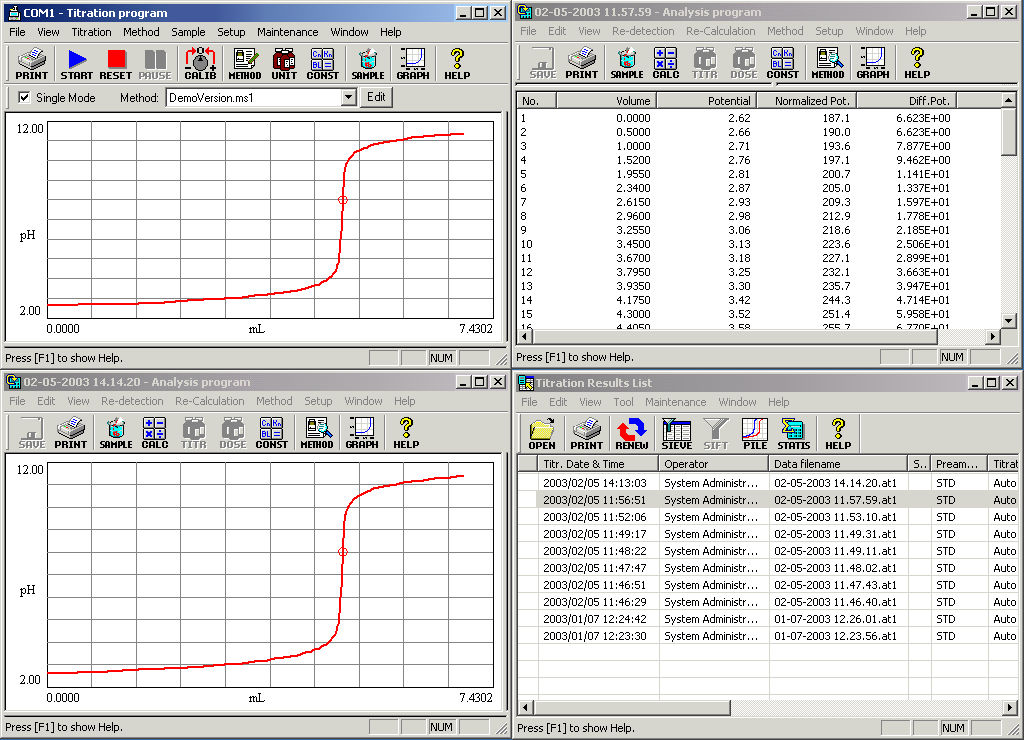The height and width of the screenshot is (740, 1024).
Task: Open Maintenance menu in Titration program
Action: tap(287, 32)
